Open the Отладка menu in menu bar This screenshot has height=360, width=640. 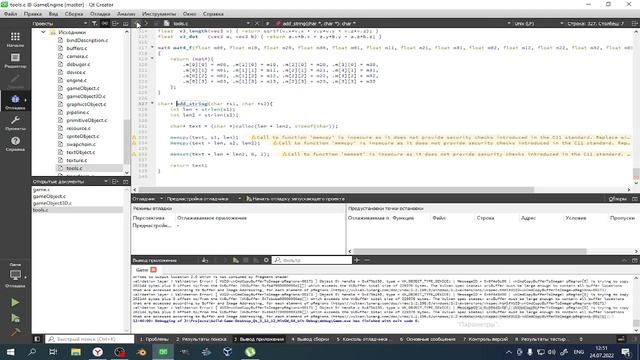pyautogui.click(x=100, y=13)
